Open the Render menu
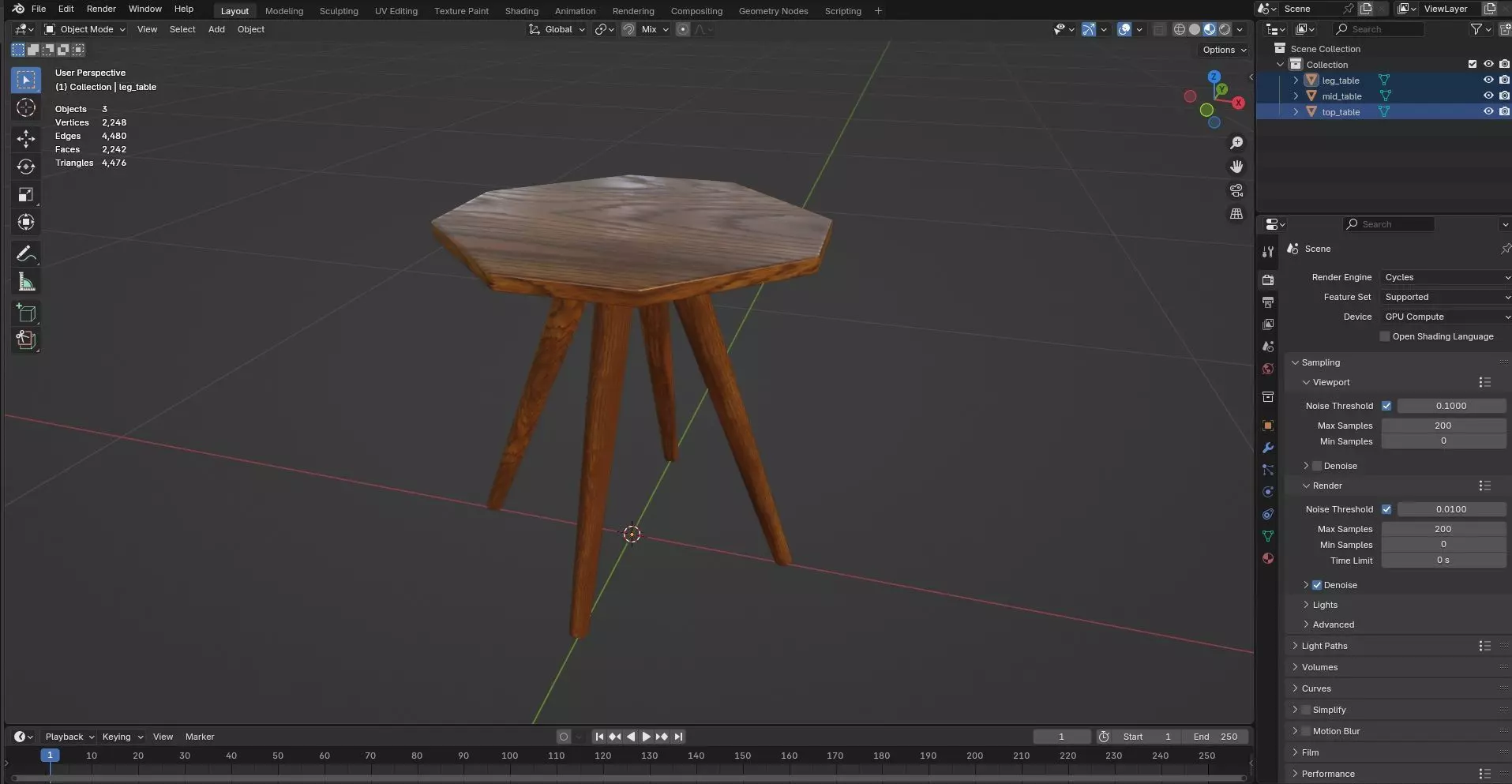1512x784 pixels. click(101, 9)
